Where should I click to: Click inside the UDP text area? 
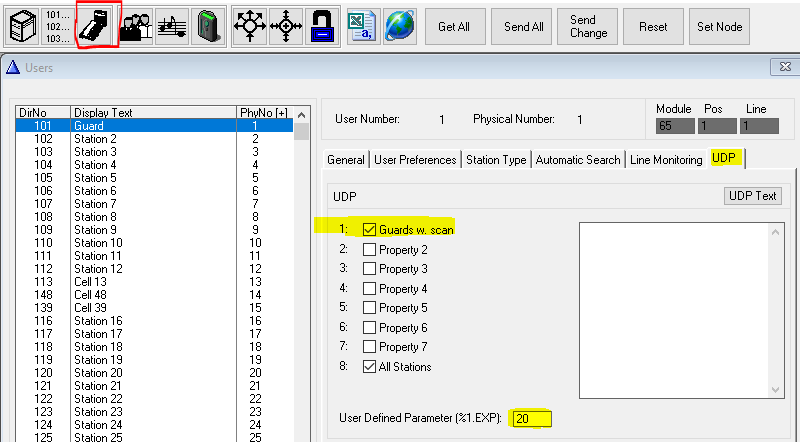point(673,310)
